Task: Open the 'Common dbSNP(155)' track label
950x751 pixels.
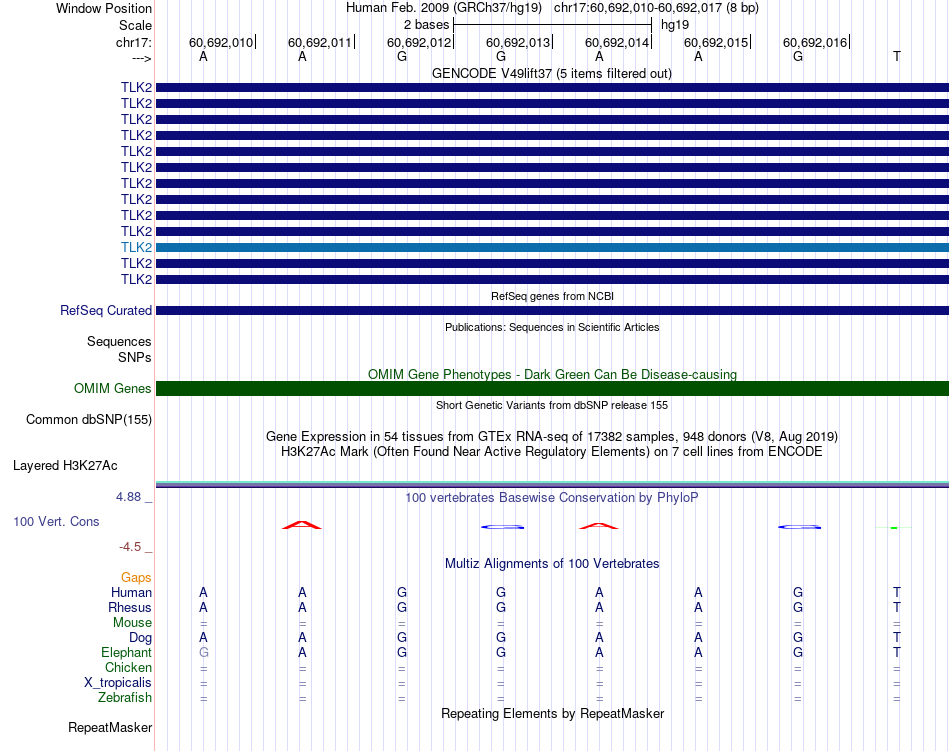Action: point(89,419)
